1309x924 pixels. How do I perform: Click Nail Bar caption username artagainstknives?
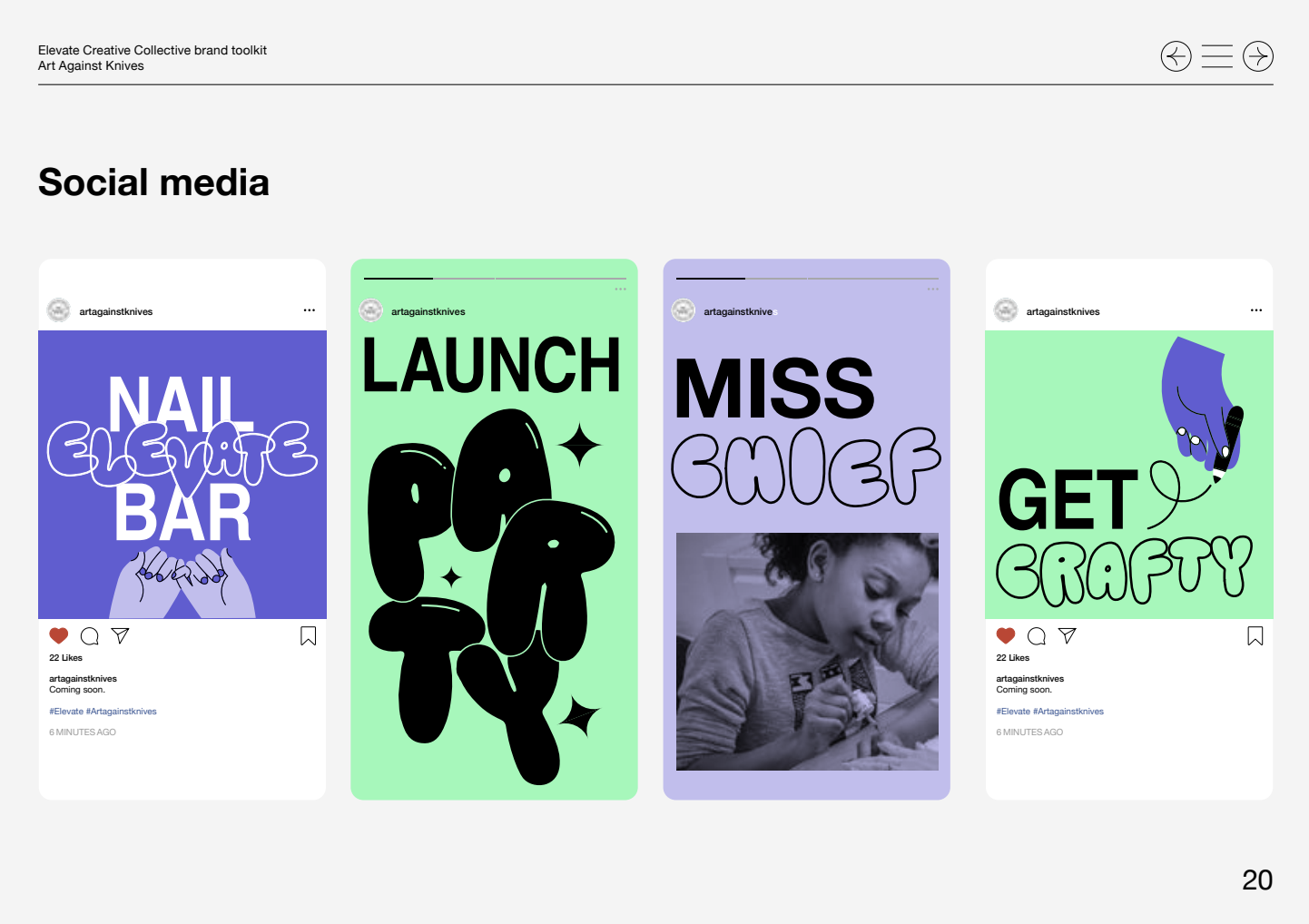click(x=83, y=679)
